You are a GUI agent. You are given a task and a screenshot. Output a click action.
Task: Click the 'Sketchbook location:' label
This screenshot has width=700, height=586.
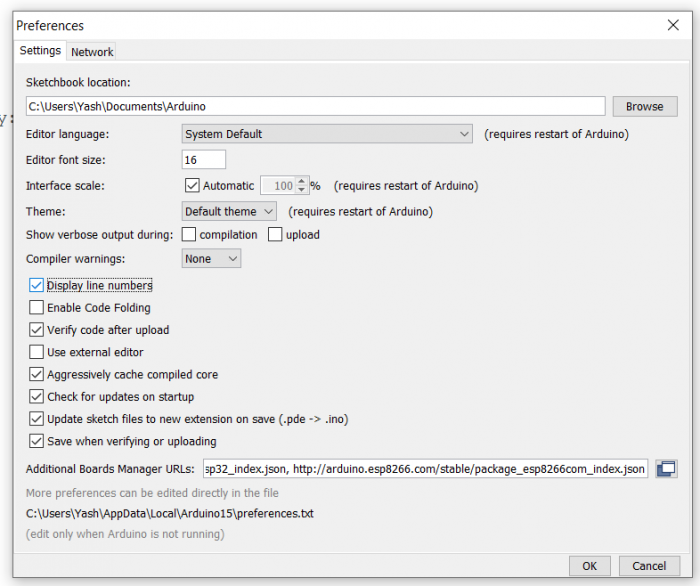click(78, 82)
